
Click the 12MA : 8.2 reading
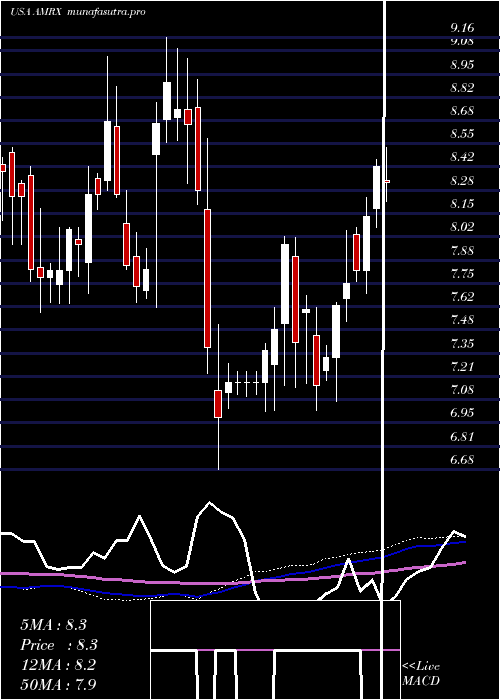[x=58, y=665]
